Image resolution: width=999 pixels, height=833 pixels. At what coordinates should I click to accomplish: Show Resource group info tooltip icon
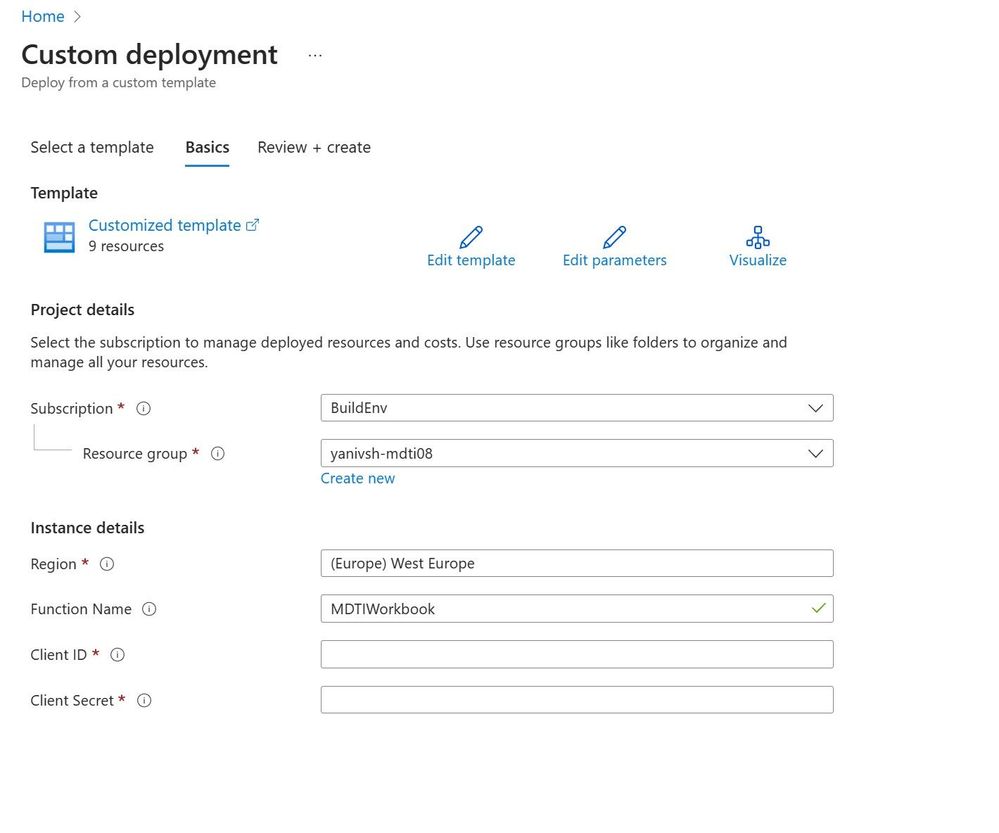tap(218, 454)
